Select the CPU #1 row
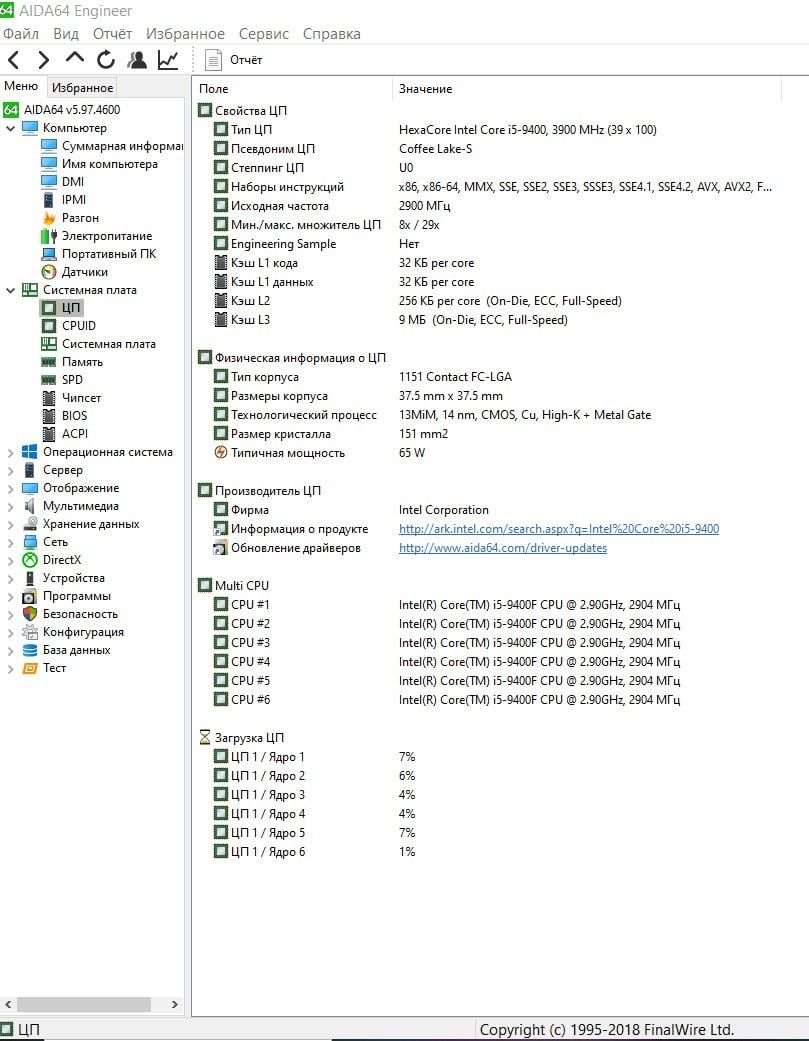 pos(447,605)
